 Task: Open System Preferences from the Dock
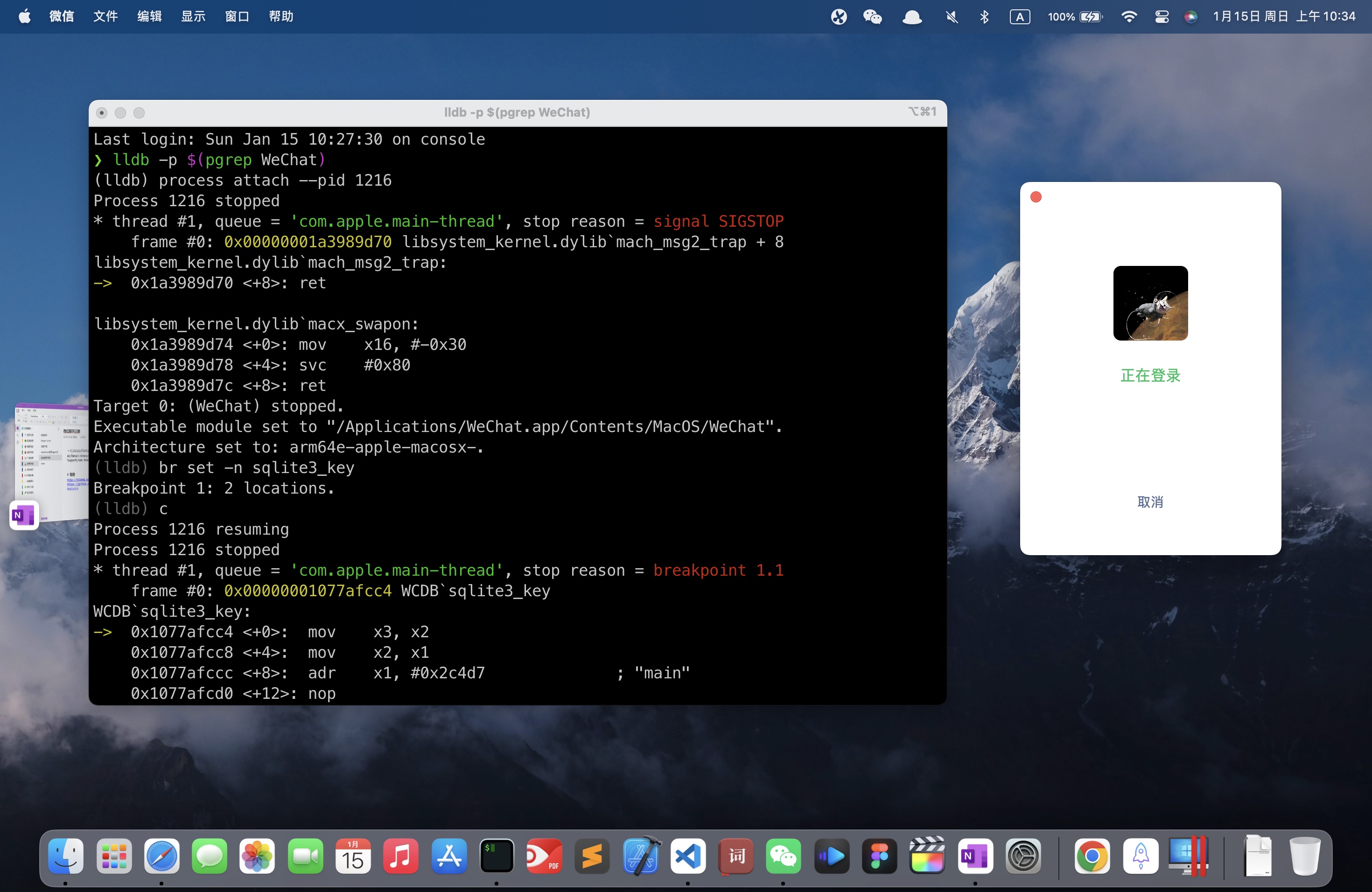pyautogui.click(x=1022, y=856)
